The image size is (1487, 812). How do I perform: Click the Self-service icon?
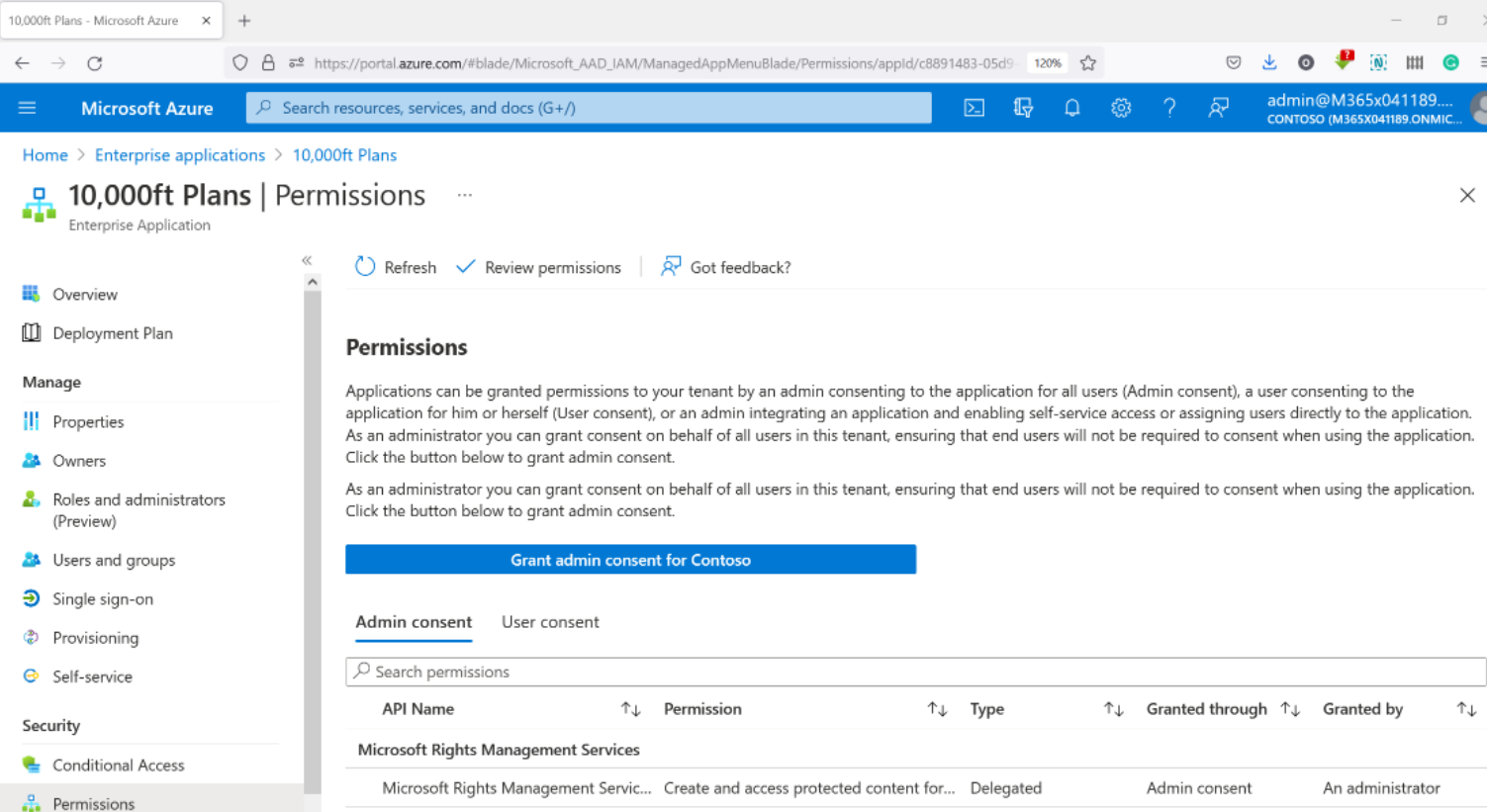pos(32,677)
